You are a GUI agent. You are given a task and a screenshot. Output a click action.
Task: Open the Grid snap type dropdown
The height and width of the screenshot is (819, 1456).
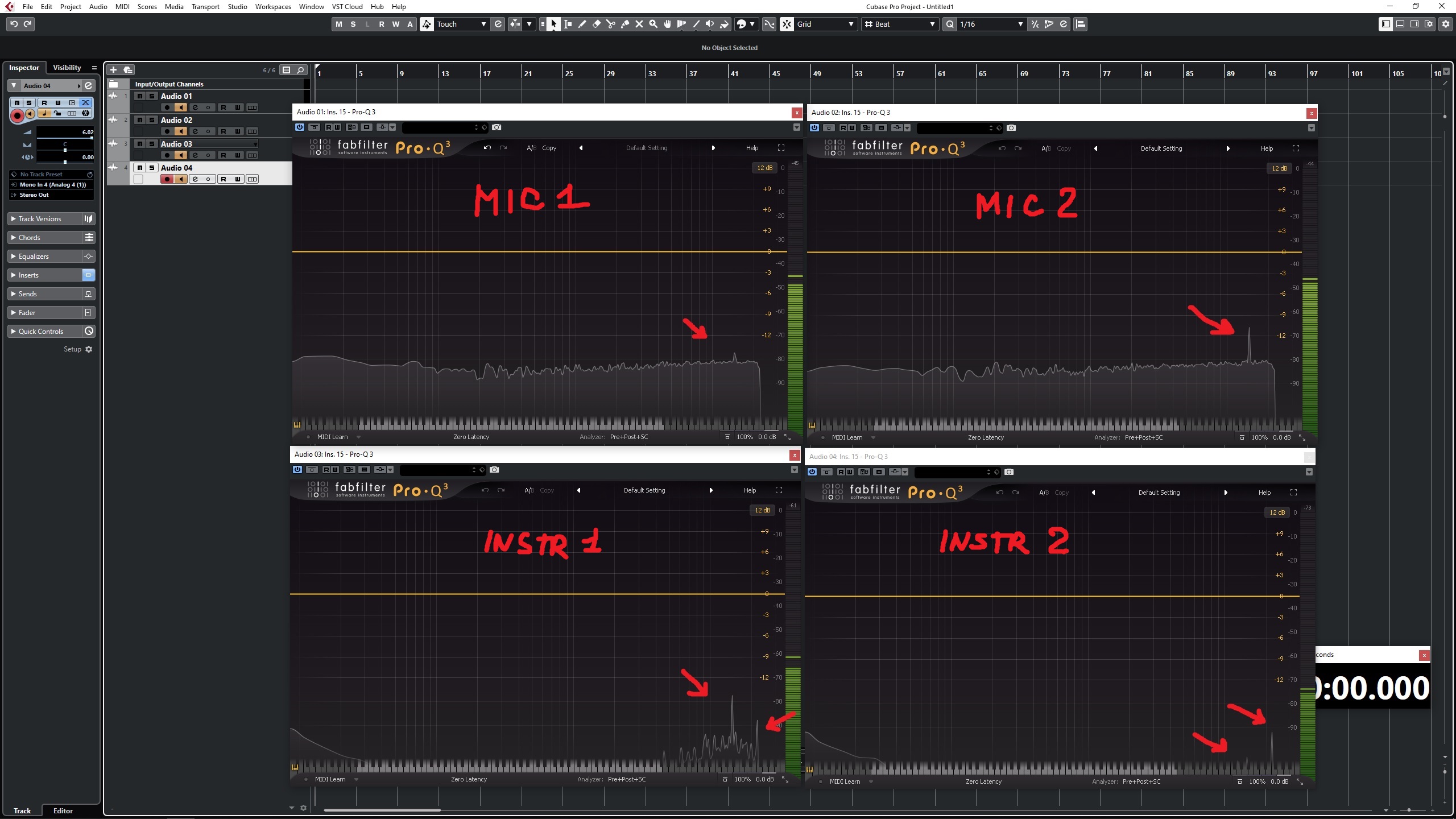point(825,24)
